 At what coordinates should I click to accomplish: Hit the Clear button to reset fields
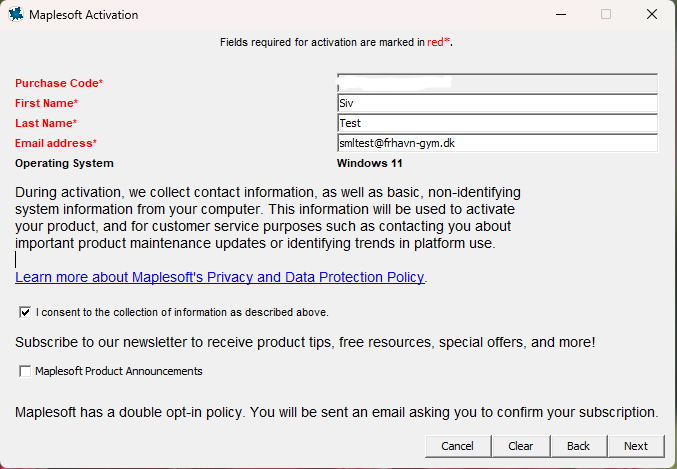(520, 446)
